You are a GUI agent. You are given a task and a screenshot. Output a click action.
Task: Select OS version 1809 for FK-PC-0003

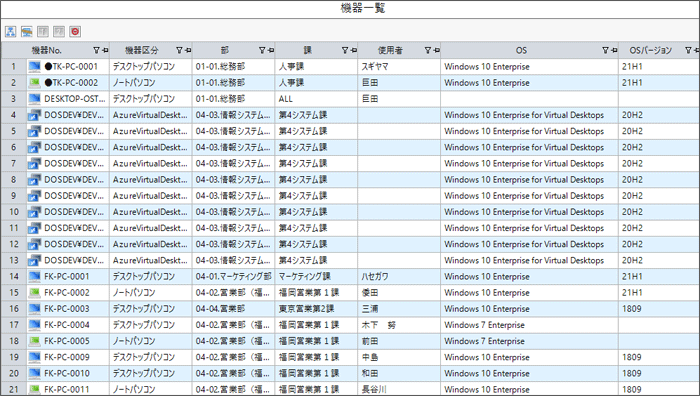coord(659,308)
